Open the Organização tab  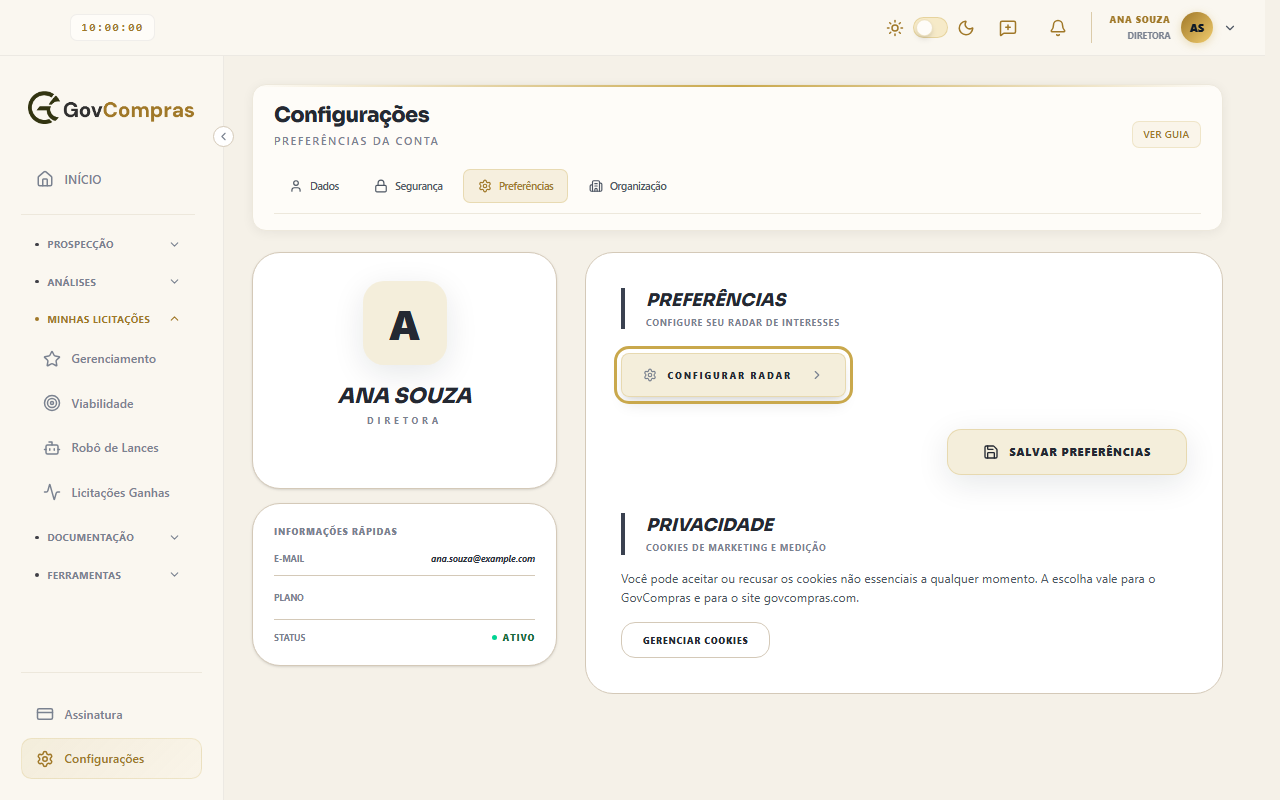pos(628,186)
